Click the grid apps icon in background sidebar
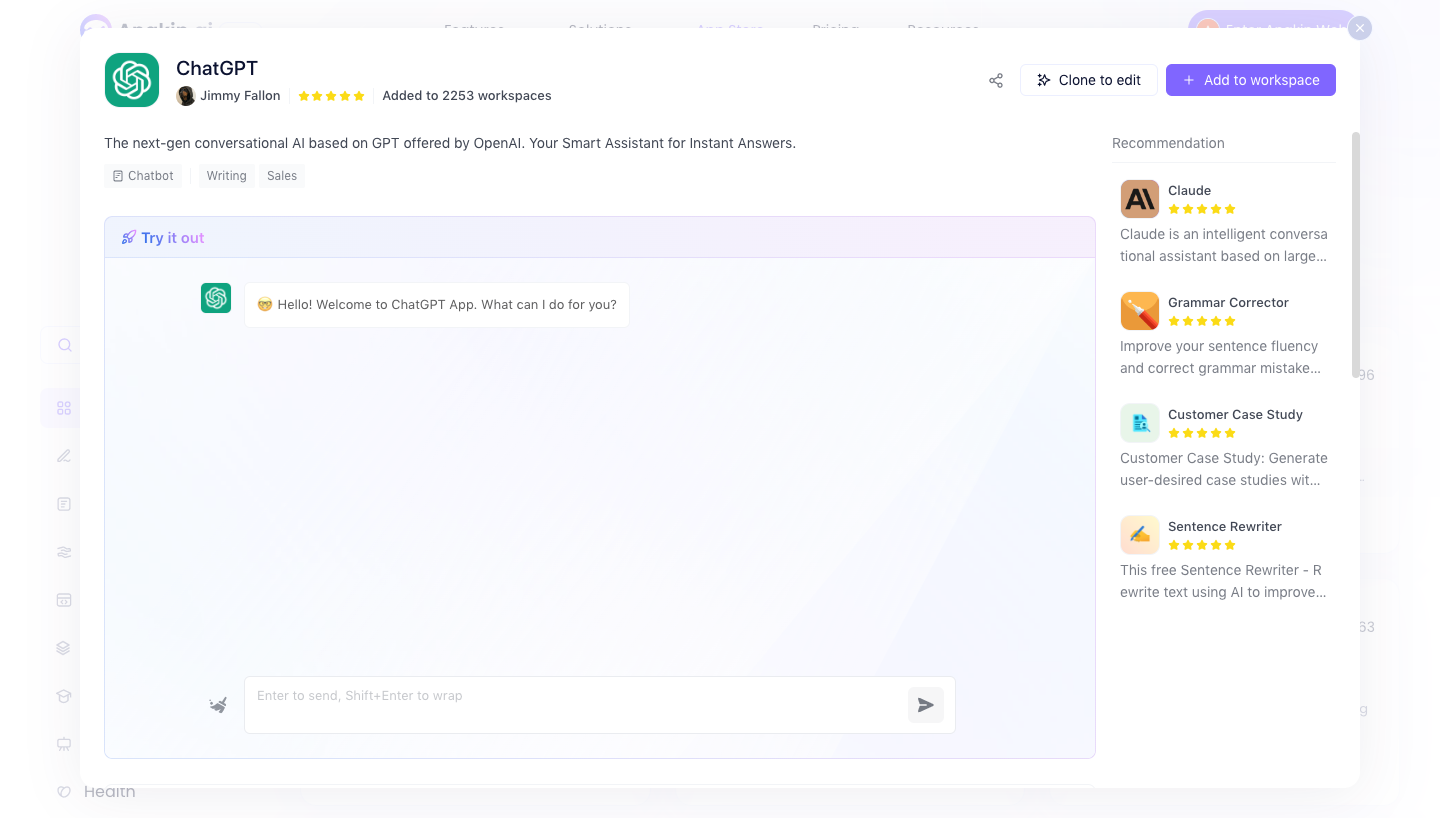This screenshot has height=818, width=1440. (x=64, y=408)
